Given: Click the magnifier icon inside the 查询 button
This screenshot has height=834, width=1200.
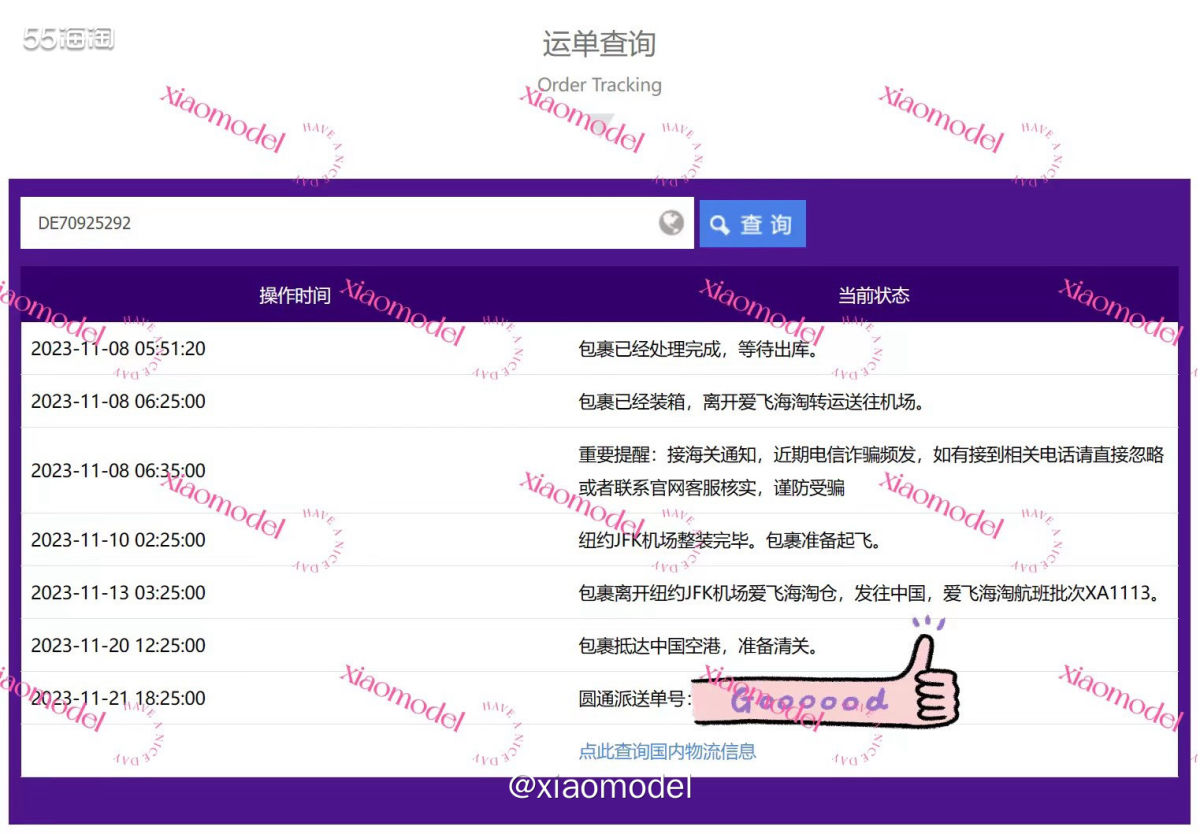Looking at the screenshot, I should (720, 224).
